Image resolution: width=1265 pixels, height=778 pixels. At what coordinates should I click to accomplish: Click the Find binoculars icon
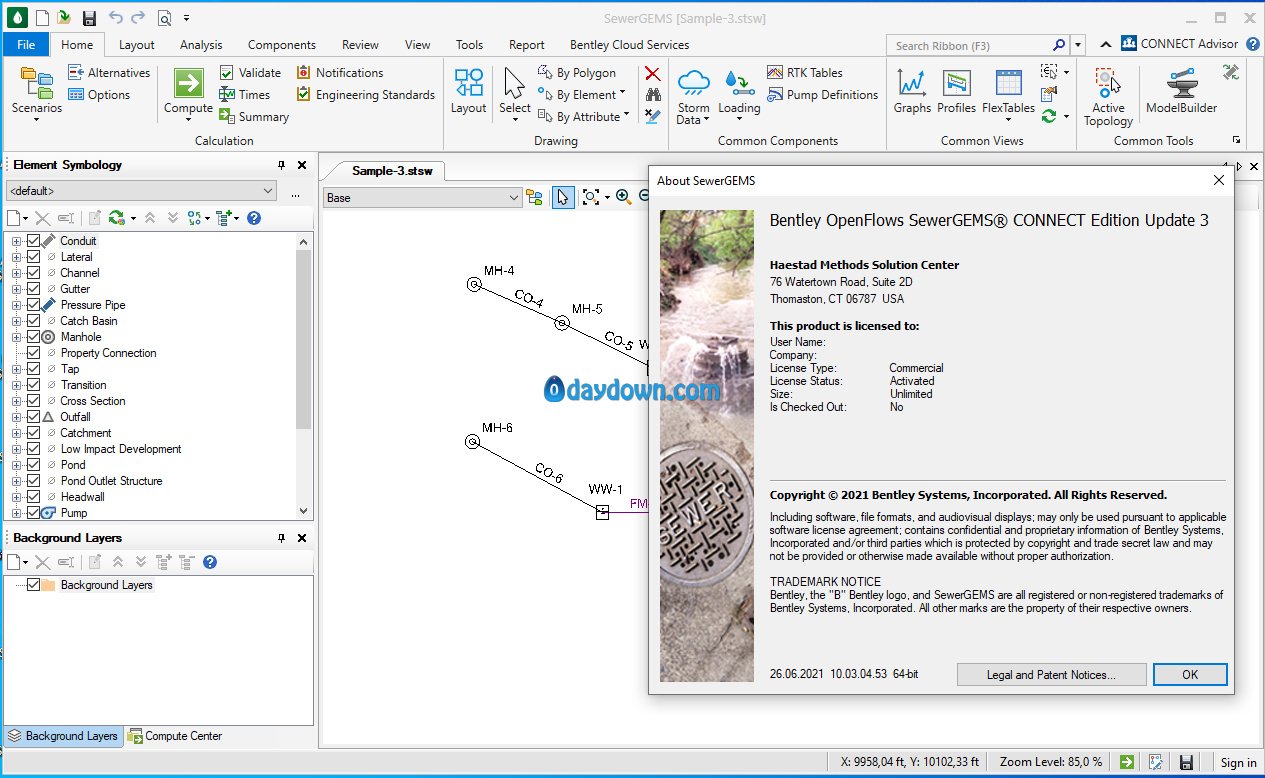click(652, 95)
